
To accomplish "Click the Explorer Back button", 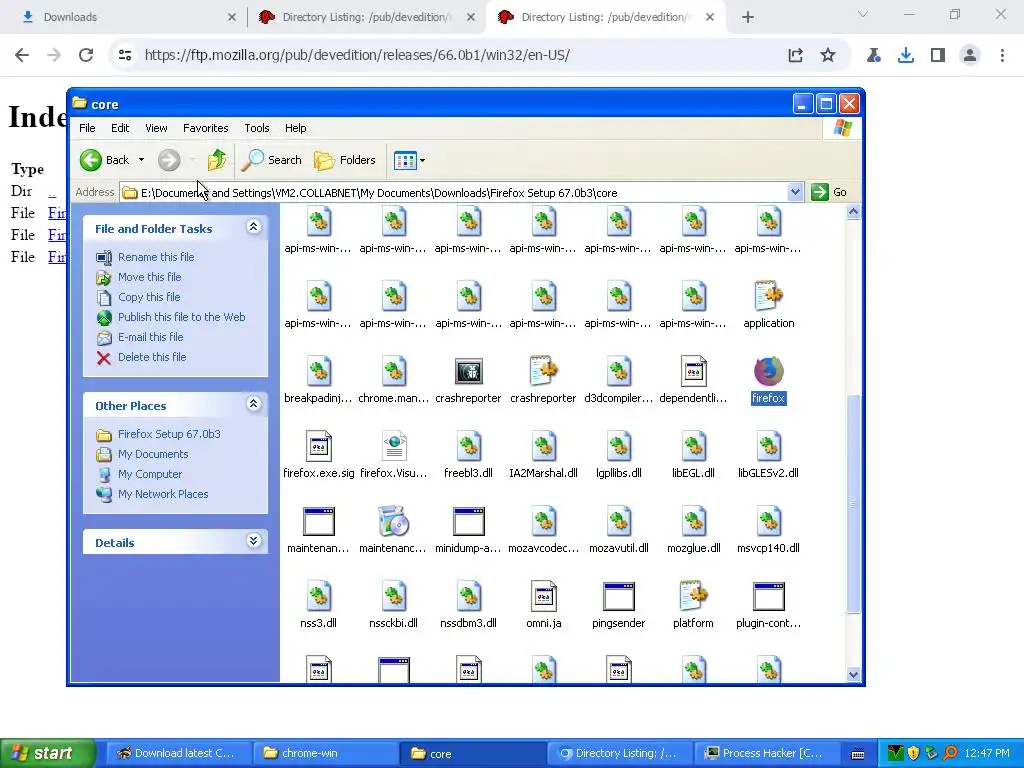I will (105, 160).
